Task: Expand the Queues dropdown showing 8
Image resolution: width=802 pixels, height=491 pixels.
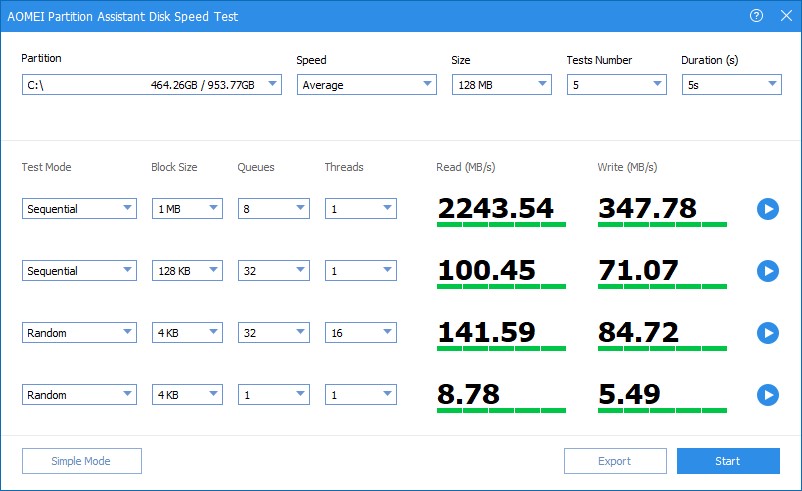Action: [273, 209]
